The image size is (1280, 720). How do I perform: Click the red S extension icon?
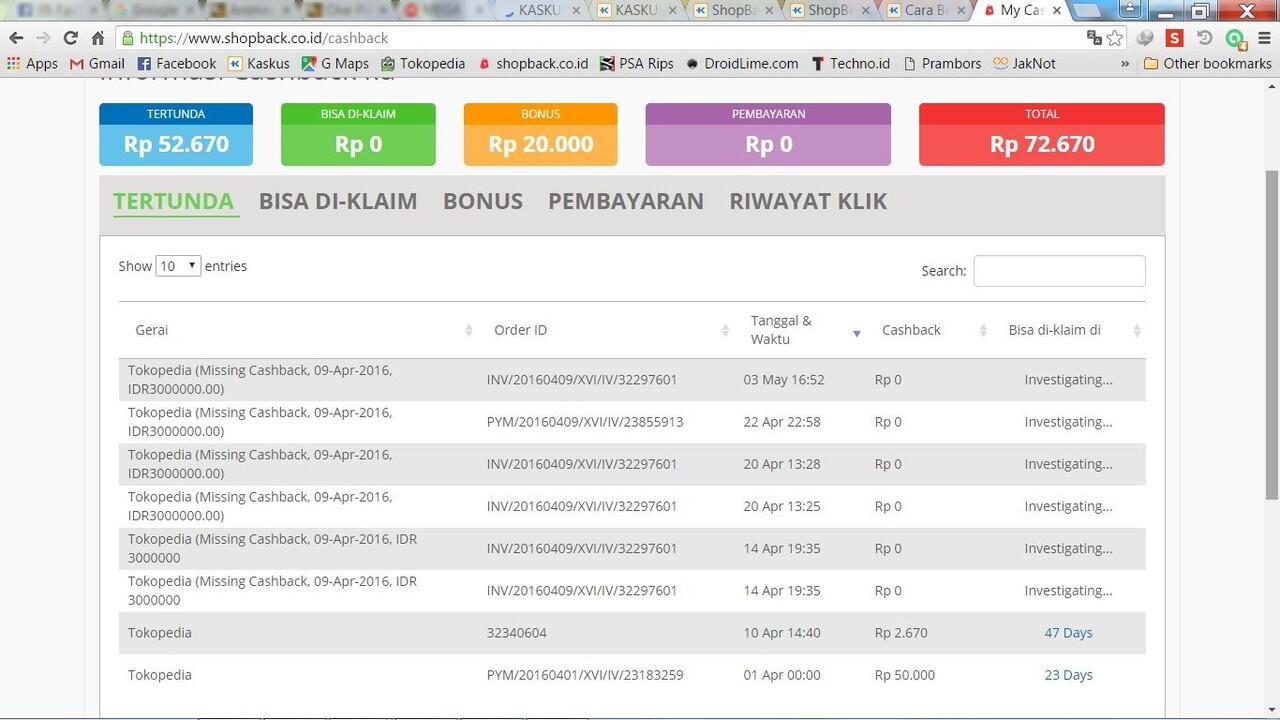[1175, 38]
